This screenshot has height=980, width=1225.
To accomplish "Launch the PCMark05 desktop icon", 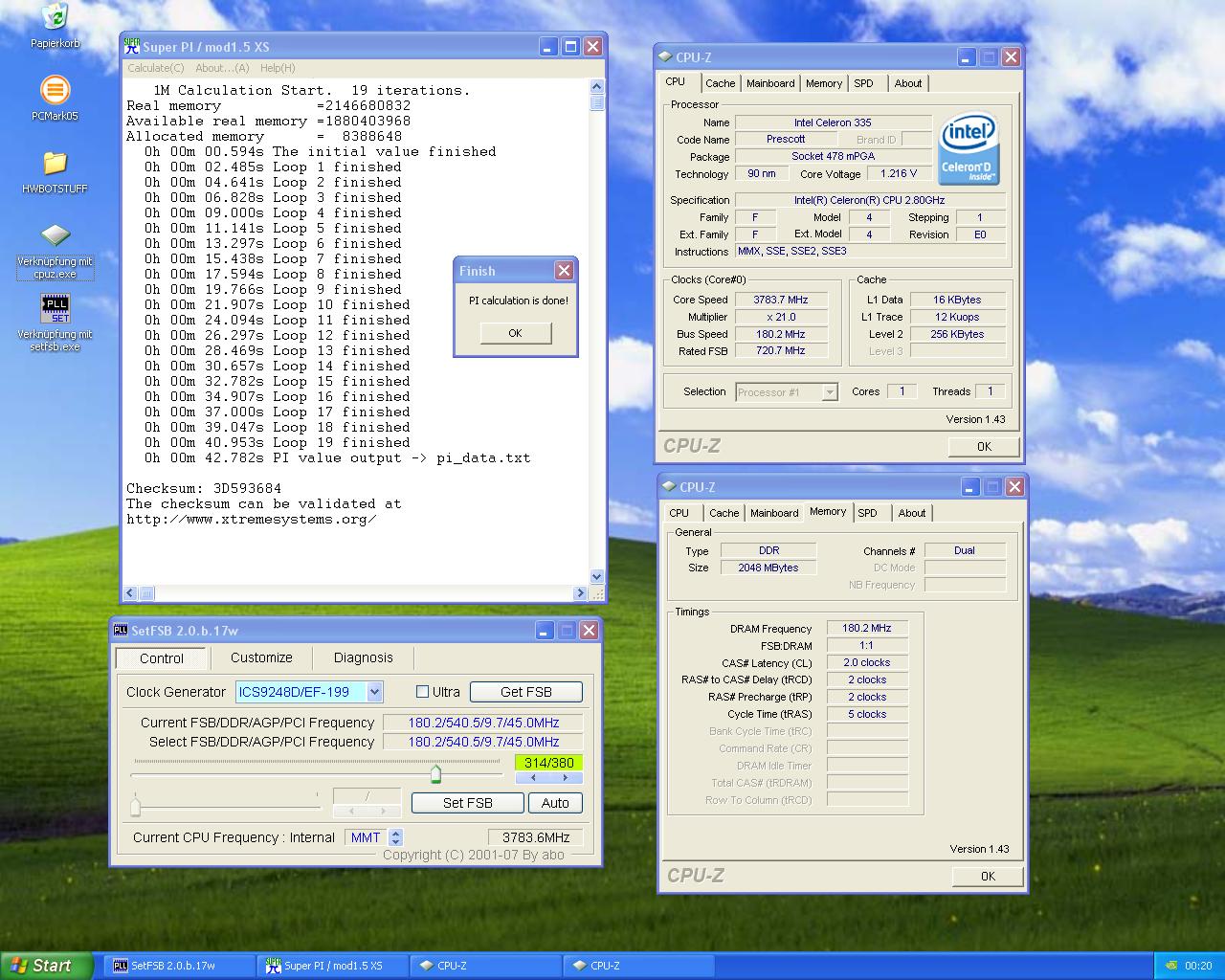I will [55, 91].
